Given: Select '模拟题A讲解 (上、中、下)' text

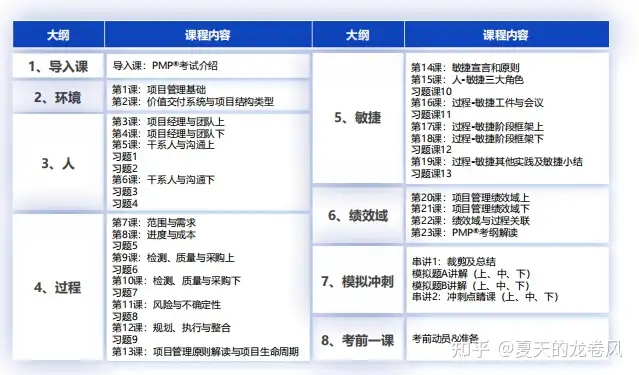Looking at the screenshot, I should [x=471, y=274].
